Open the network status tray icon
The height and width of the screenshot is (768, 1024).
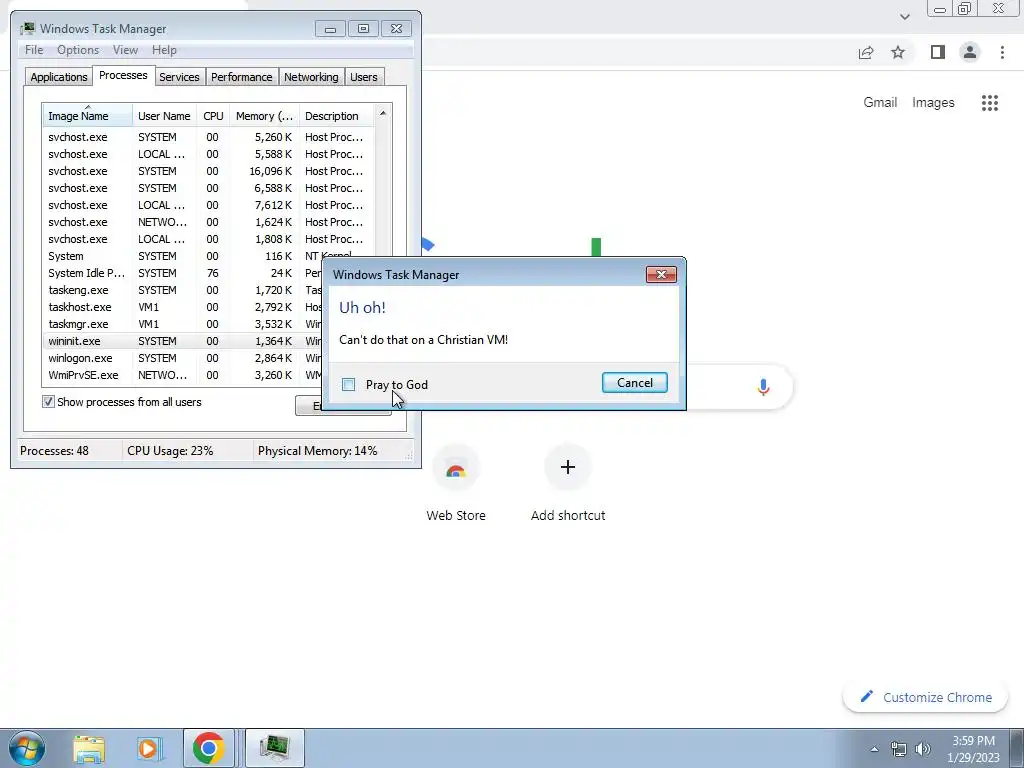click(899, 749)
